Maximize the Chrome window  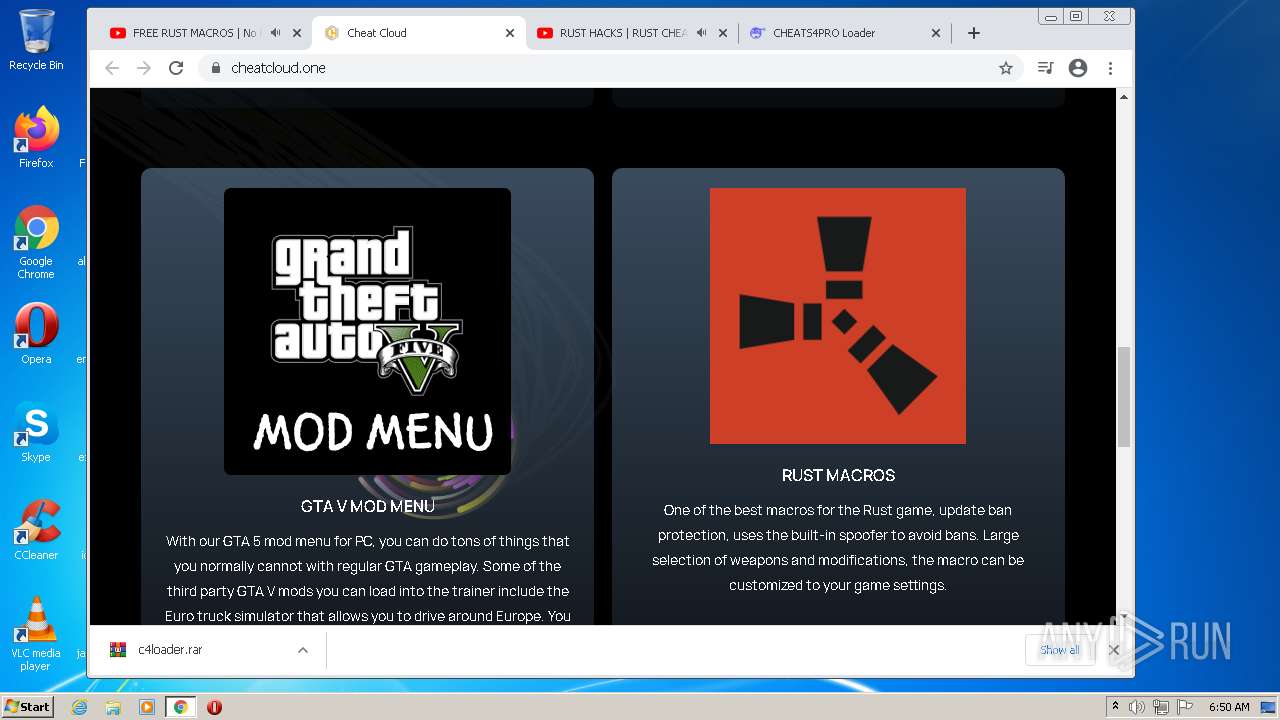(1076, 16)
